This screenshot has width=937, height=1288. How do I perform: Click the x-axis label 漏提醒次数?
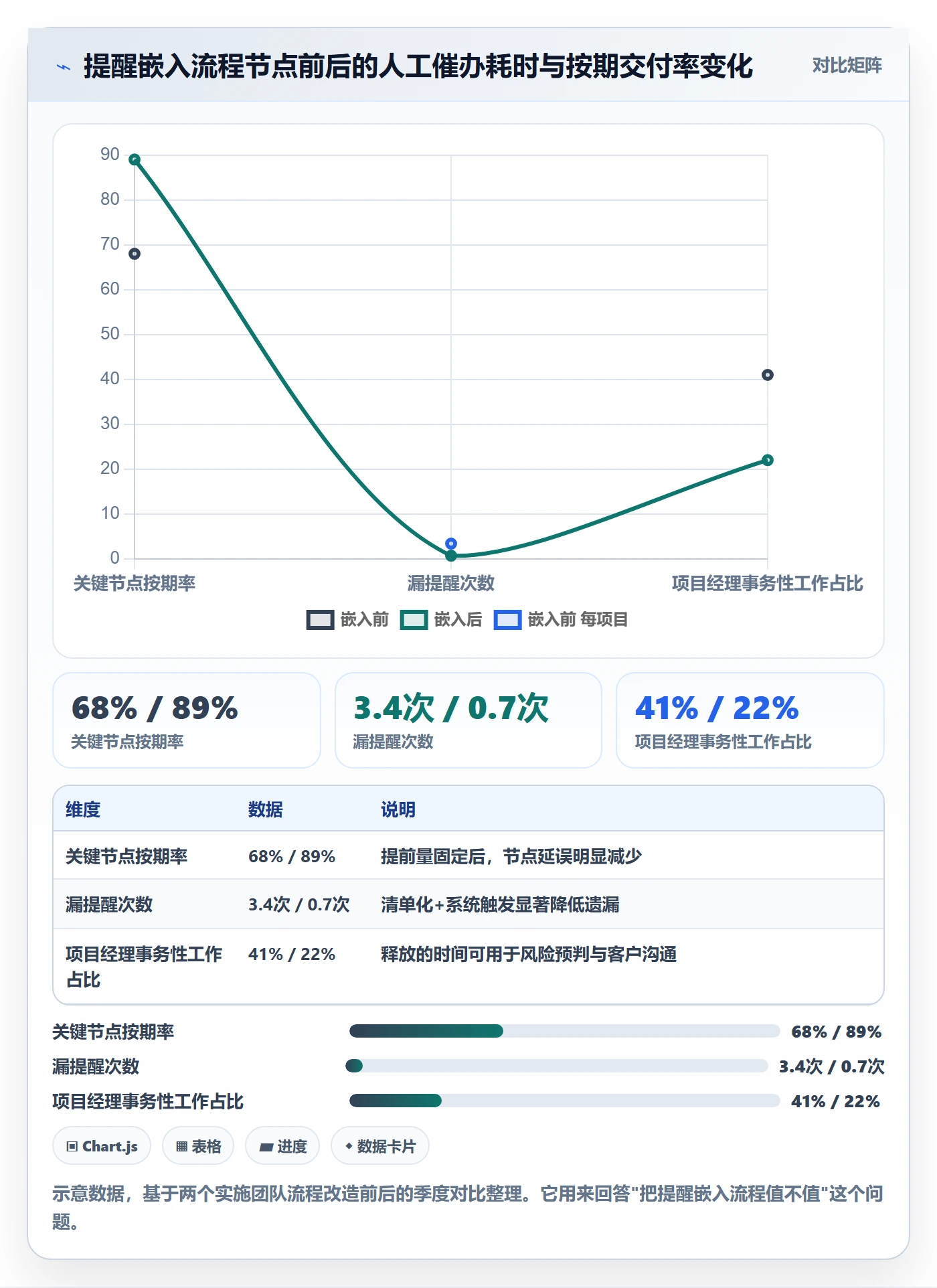(x=451, y=583)
